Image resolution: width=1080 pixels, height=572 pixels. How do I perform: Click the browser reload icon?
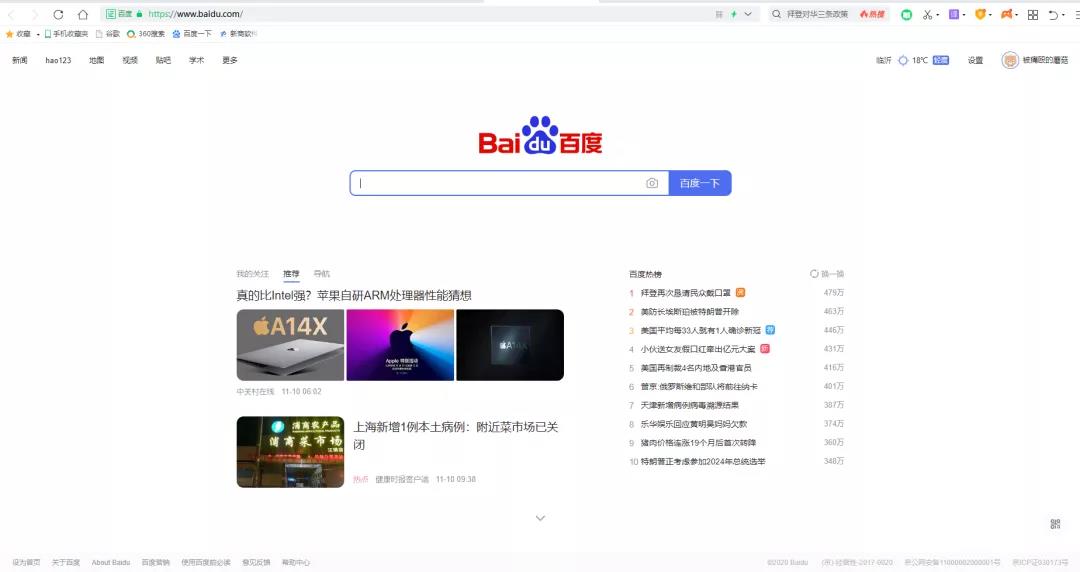coord(59,14)
